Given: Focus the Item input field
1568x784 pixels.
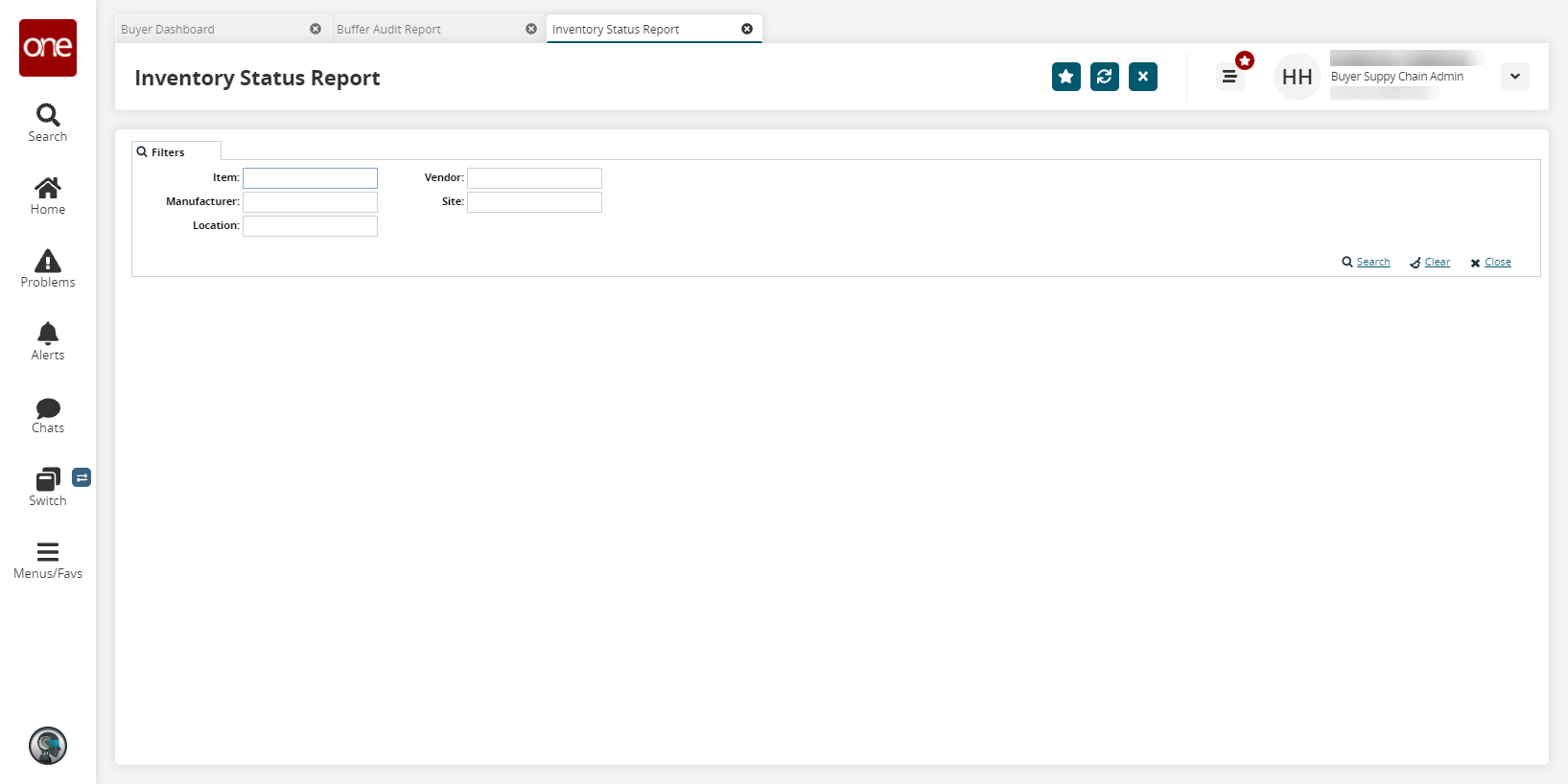Looking at the screenshot, I should click(x=310, y=178).
